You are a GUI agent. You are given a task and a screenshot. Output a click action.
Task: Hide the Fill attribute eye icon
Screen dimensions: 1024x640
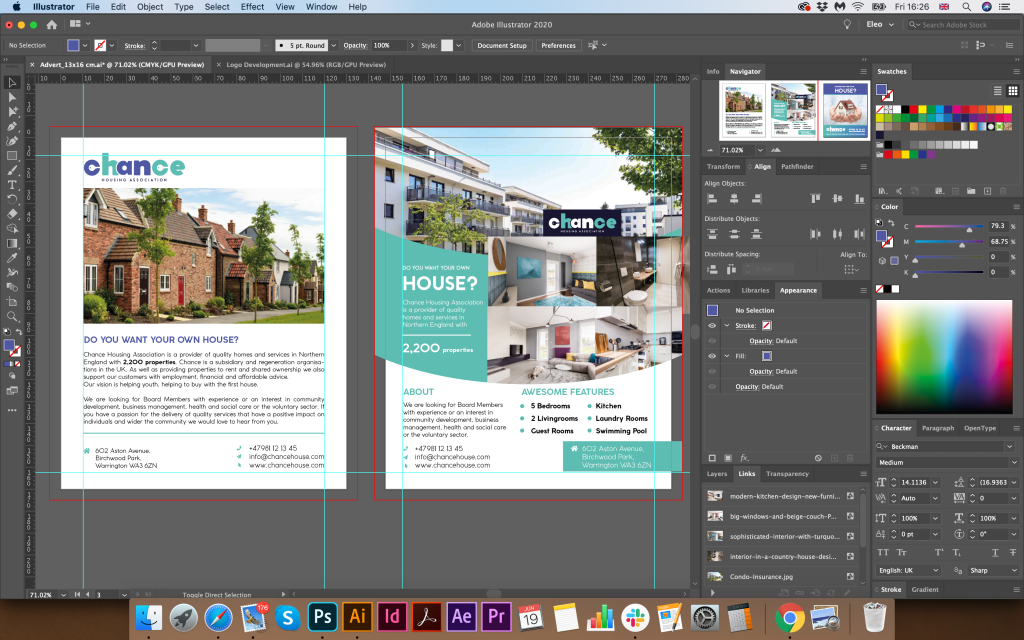click(712, 356)
